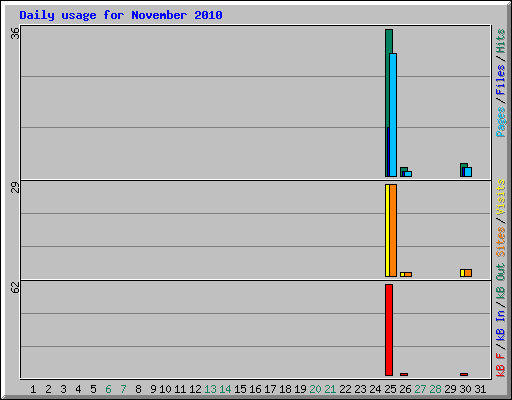Click green weekend day label 20

click(x=315, y=389)
